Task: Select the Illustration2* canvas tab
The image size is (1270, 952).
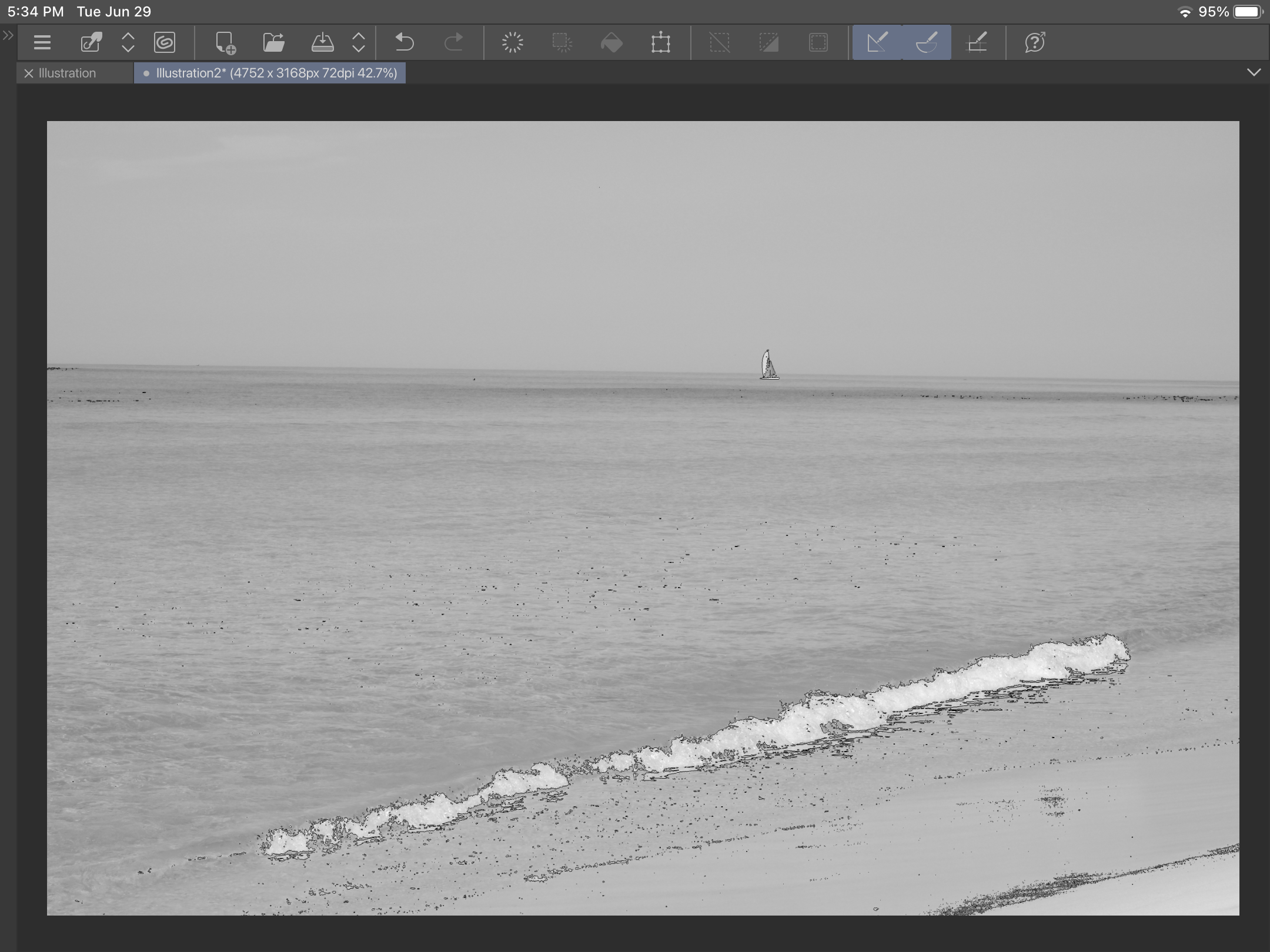Action: [270, 73]
